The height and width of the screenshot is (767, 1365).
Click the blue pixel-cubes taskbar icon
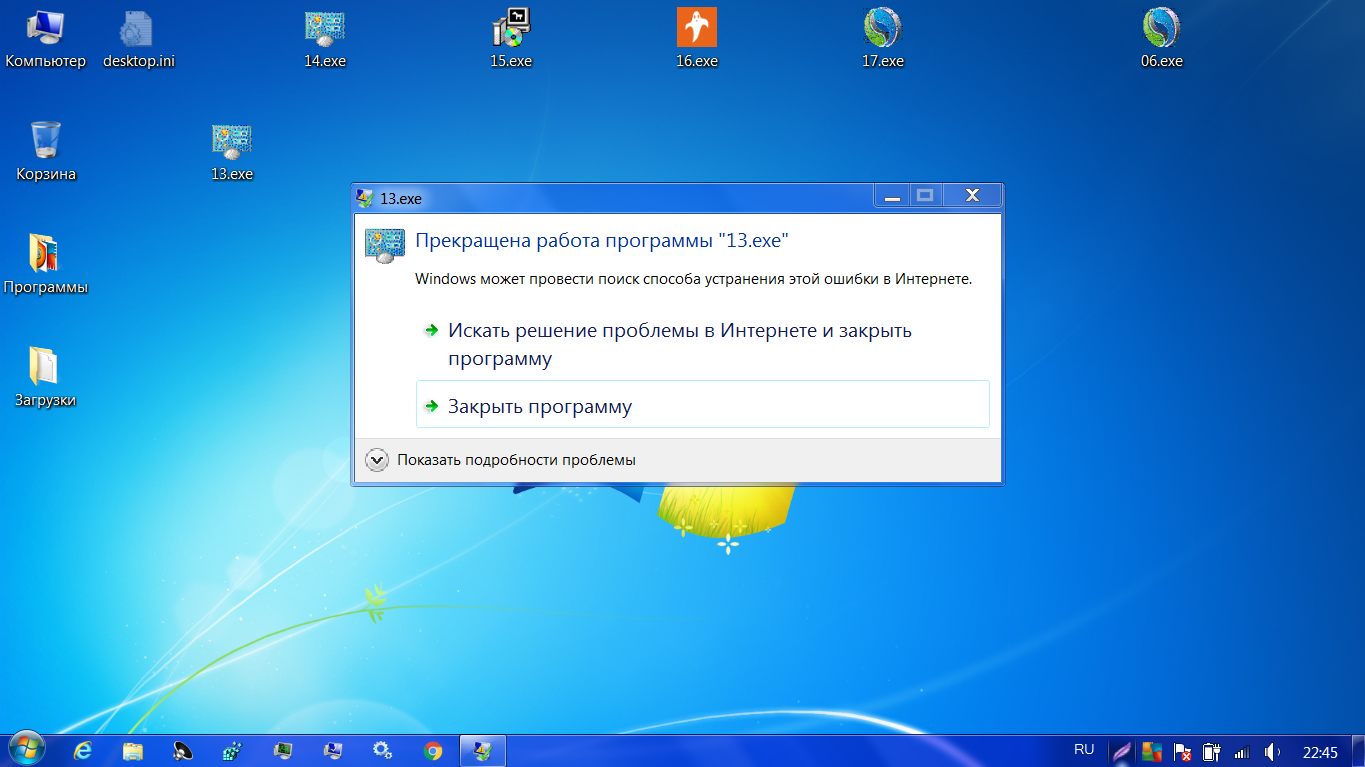(233, 750)
